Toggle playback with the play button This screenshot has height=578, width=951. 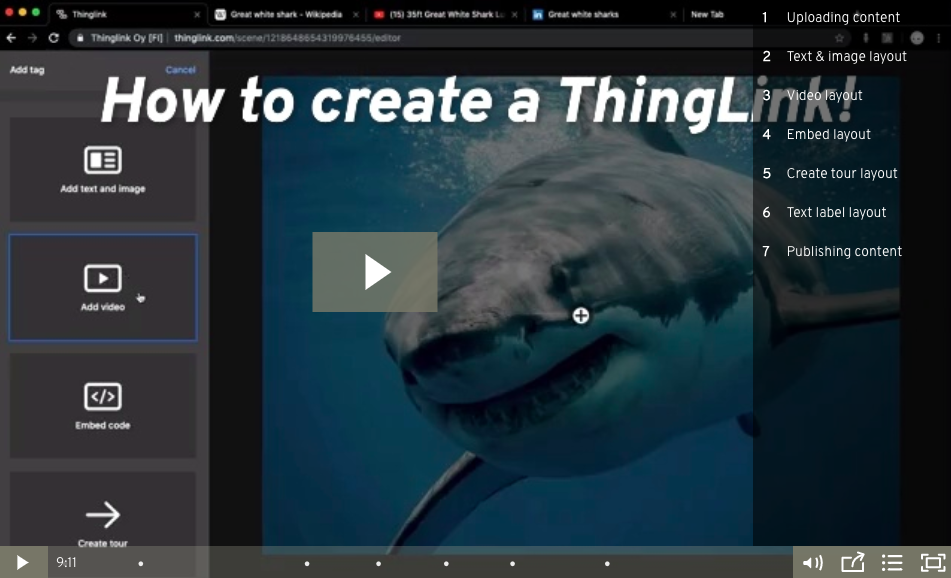point(21,562)
